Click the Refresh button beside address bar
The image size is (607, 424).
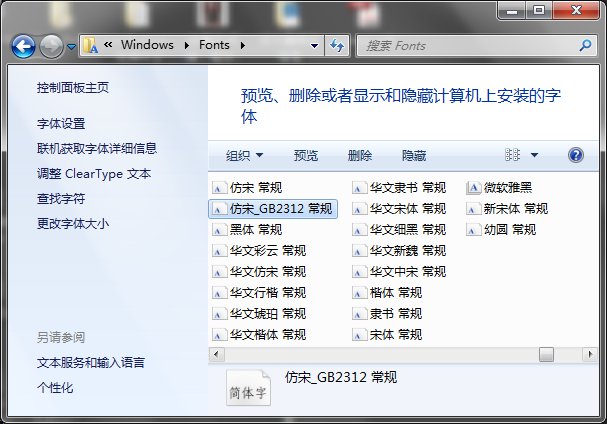(x=337, y=46)
